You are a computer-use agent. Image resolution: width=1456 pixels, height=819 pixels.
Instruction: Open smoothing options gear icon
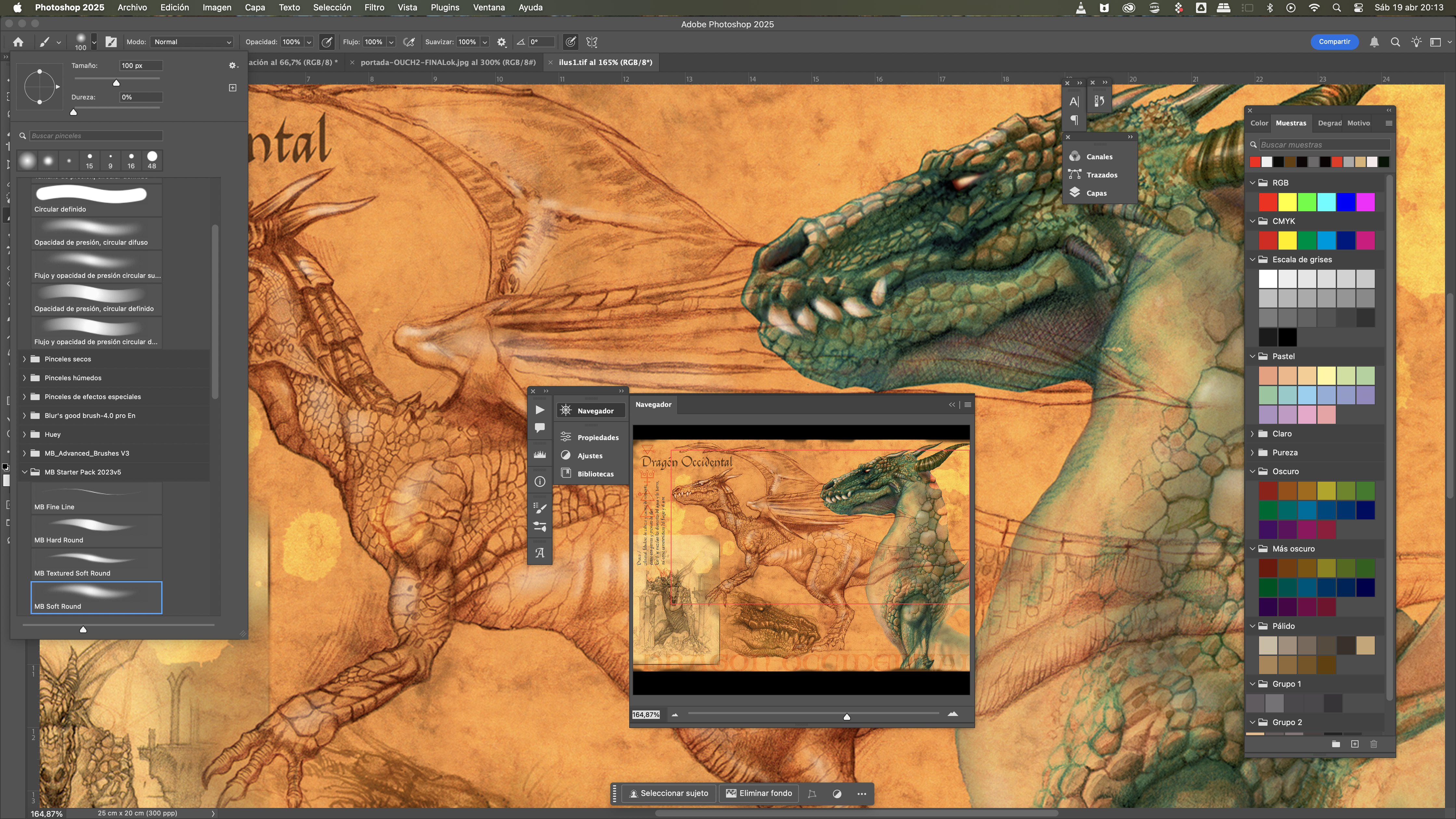tap(501, 42)
